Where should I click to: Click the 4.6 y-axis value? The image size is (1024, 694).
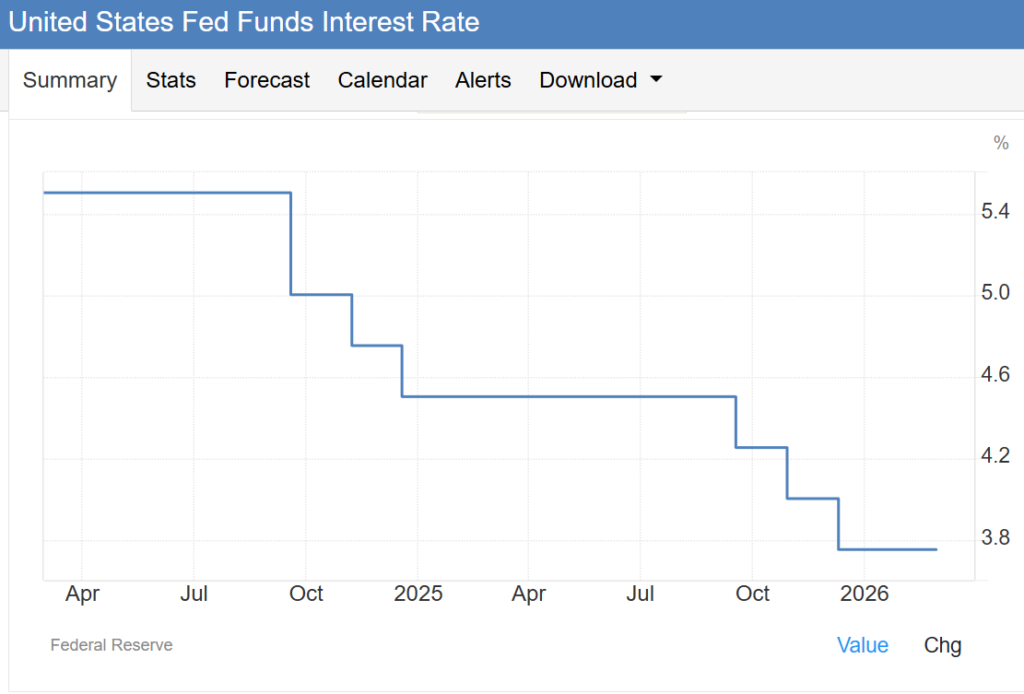pyautogui.click(x=995, y=375)
